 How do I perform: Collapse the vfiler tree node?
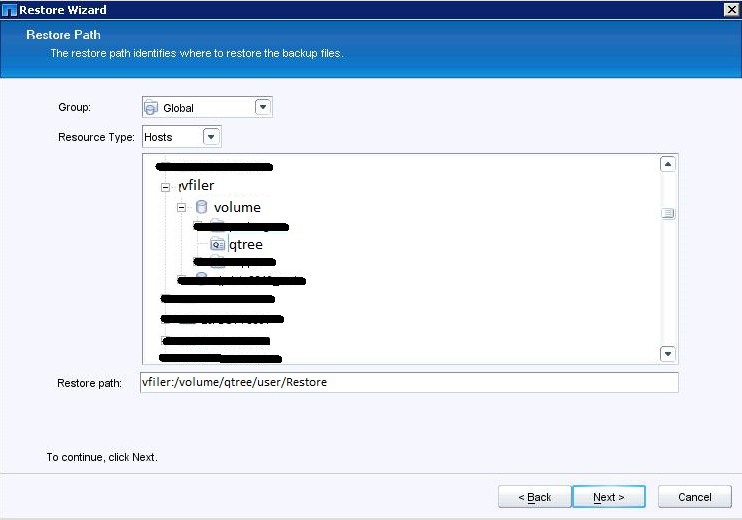click(165, 187)
